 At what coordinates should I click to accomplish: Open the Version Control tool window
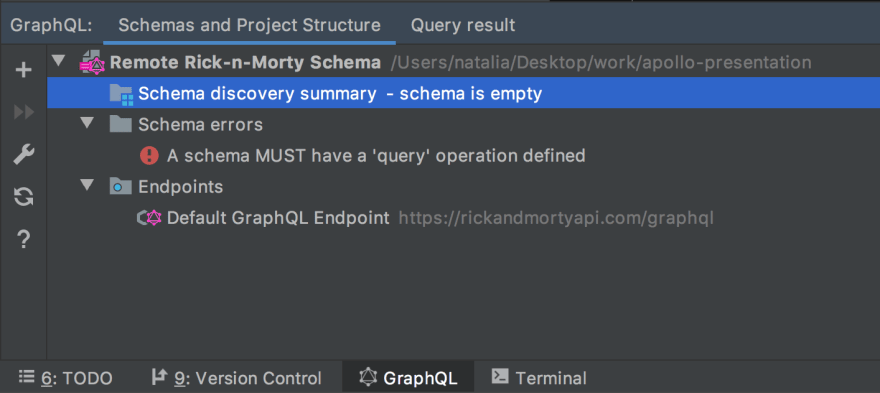(237, 378)
